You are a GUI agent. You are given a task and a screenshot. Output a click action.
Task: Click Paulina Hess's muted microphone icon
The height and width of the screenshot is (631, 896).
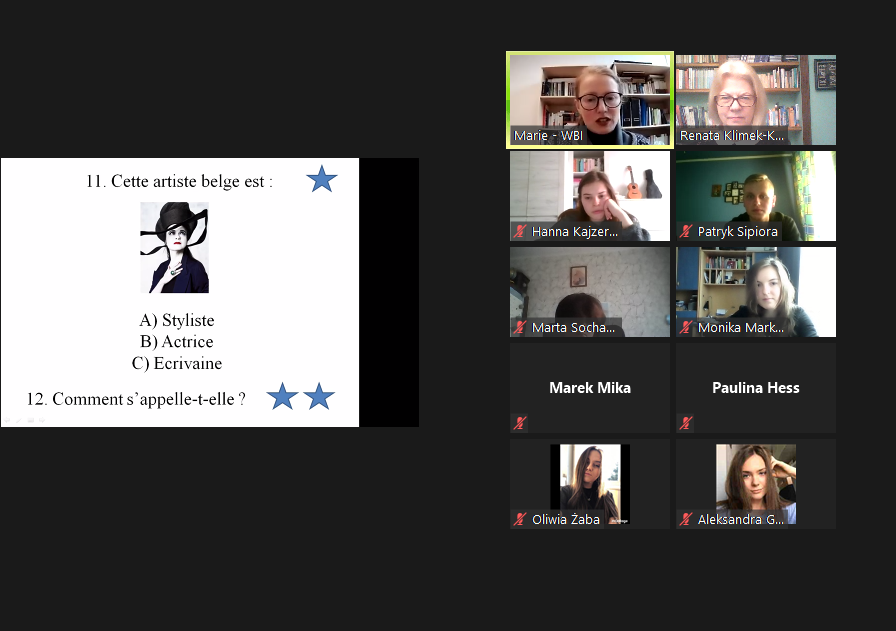[686, 423]
